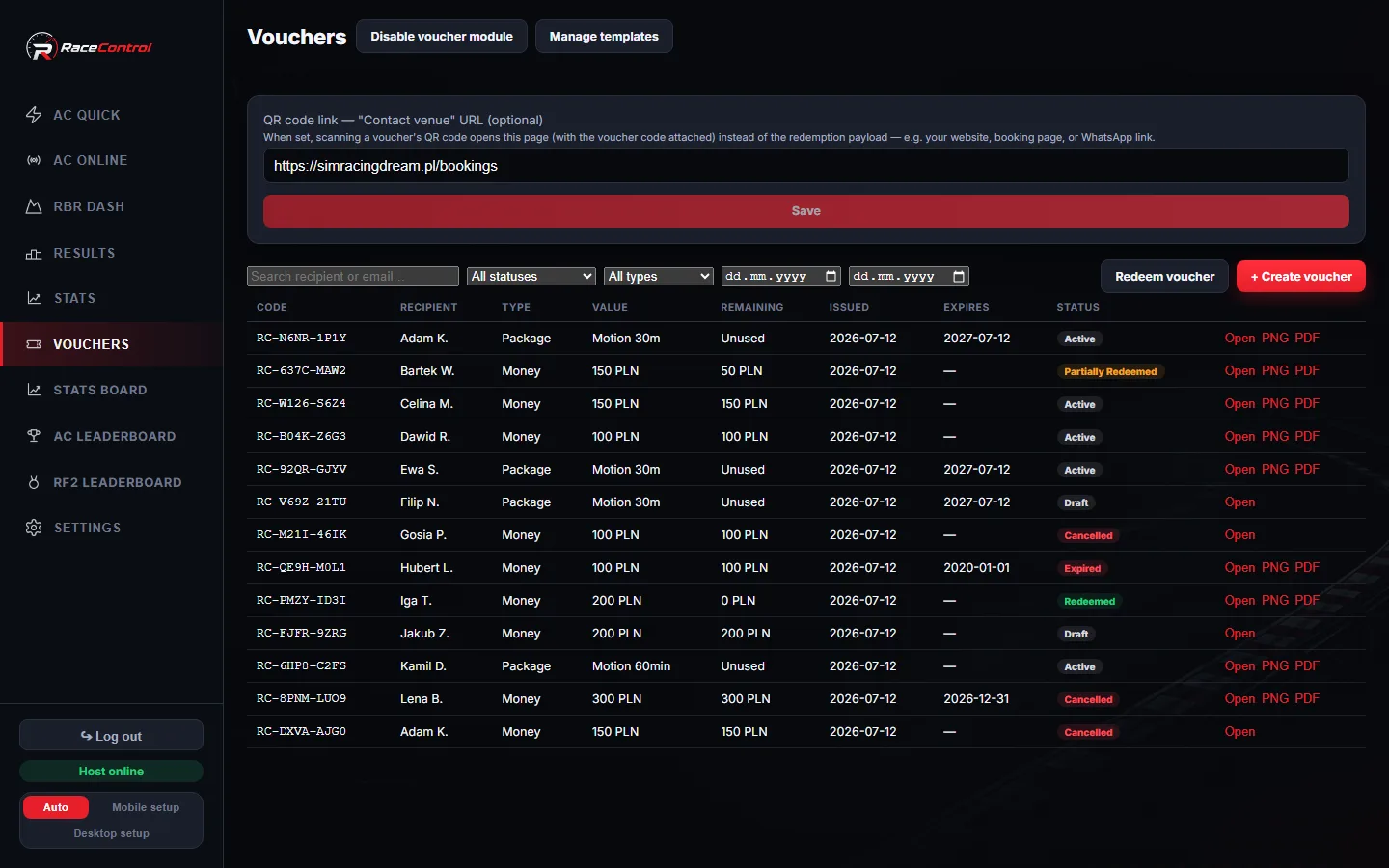Open voucher RC-DXVA-AJG0
The width and height of the screenshot is (1389, 868).
click(x=1239, y=731)
